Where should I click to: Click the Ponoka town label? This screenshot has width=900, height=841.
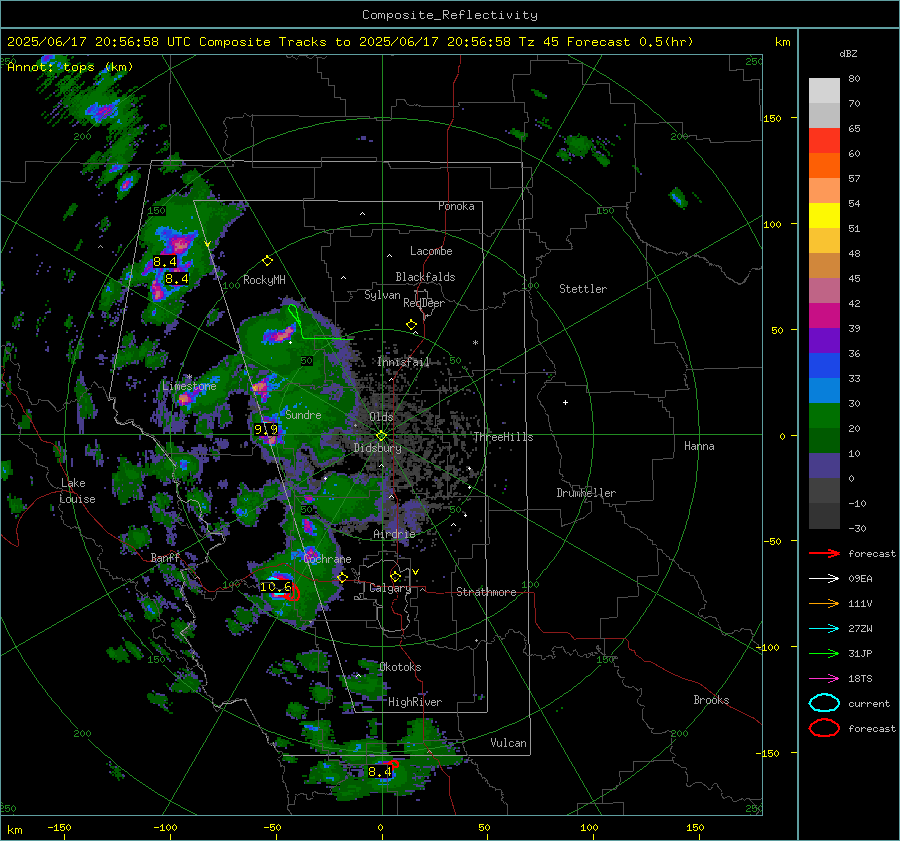[456, 206]
